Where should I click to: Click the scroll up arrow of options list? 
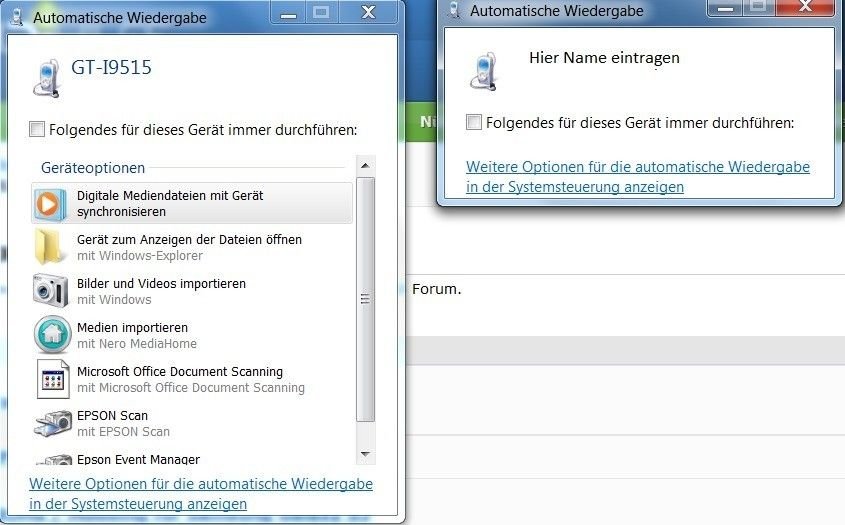365,166
